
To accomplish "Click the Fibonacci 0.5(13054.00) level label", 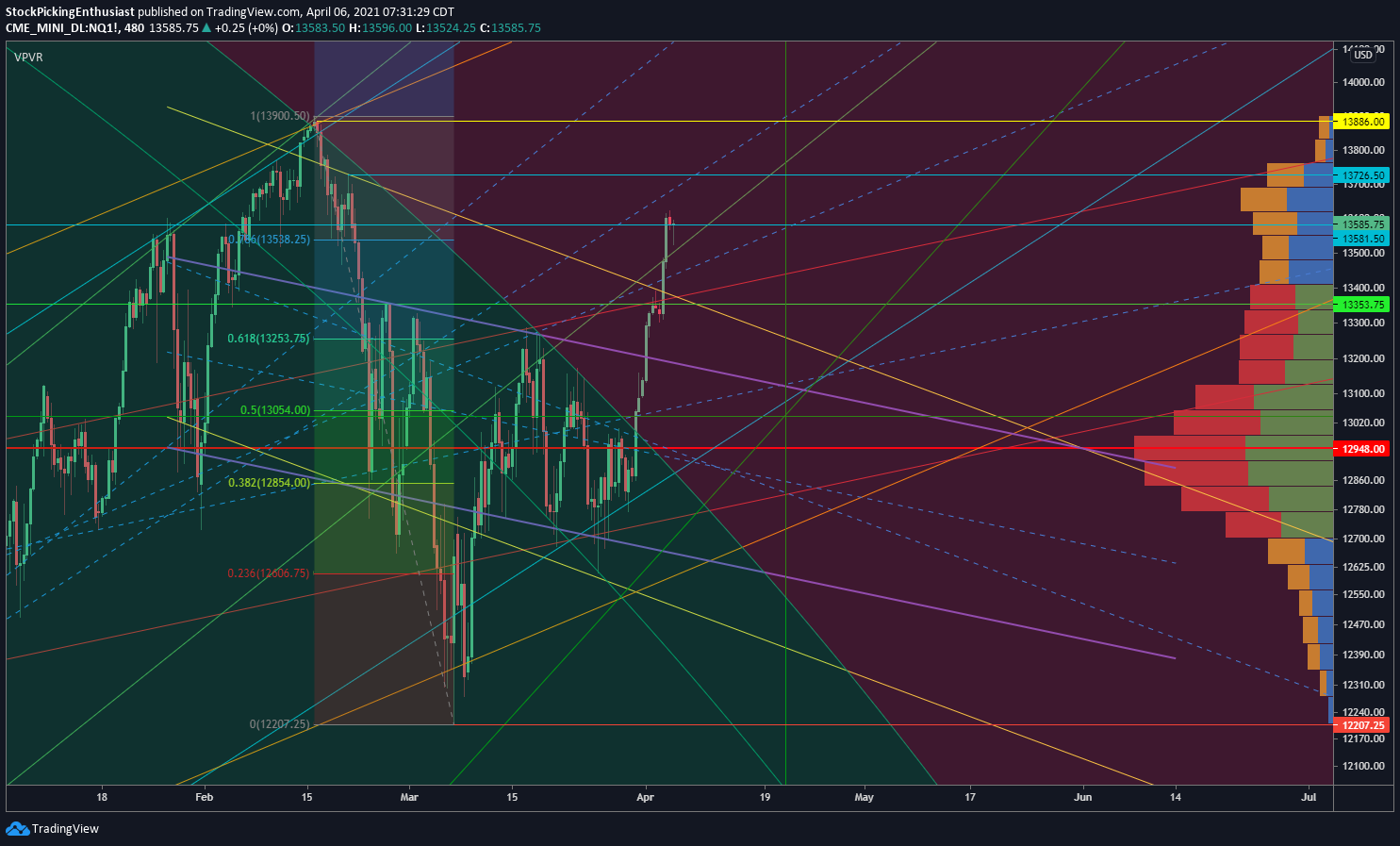I will (x=275, y=410).
